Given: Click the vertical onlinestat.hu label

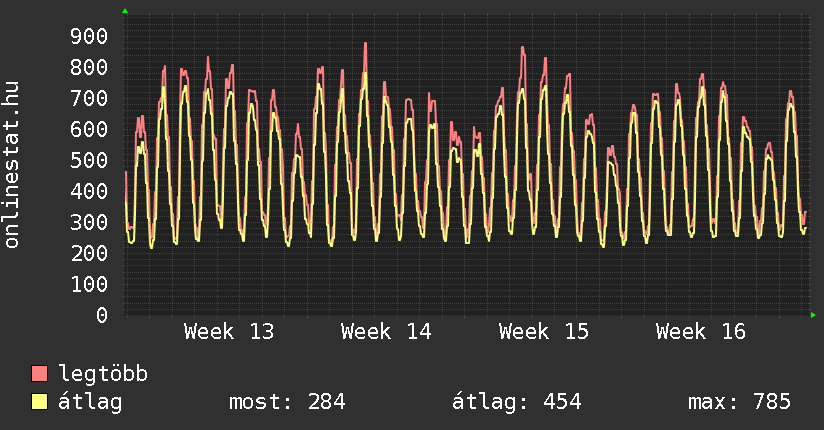Looking at the screenshot, I should coord(13,165).
